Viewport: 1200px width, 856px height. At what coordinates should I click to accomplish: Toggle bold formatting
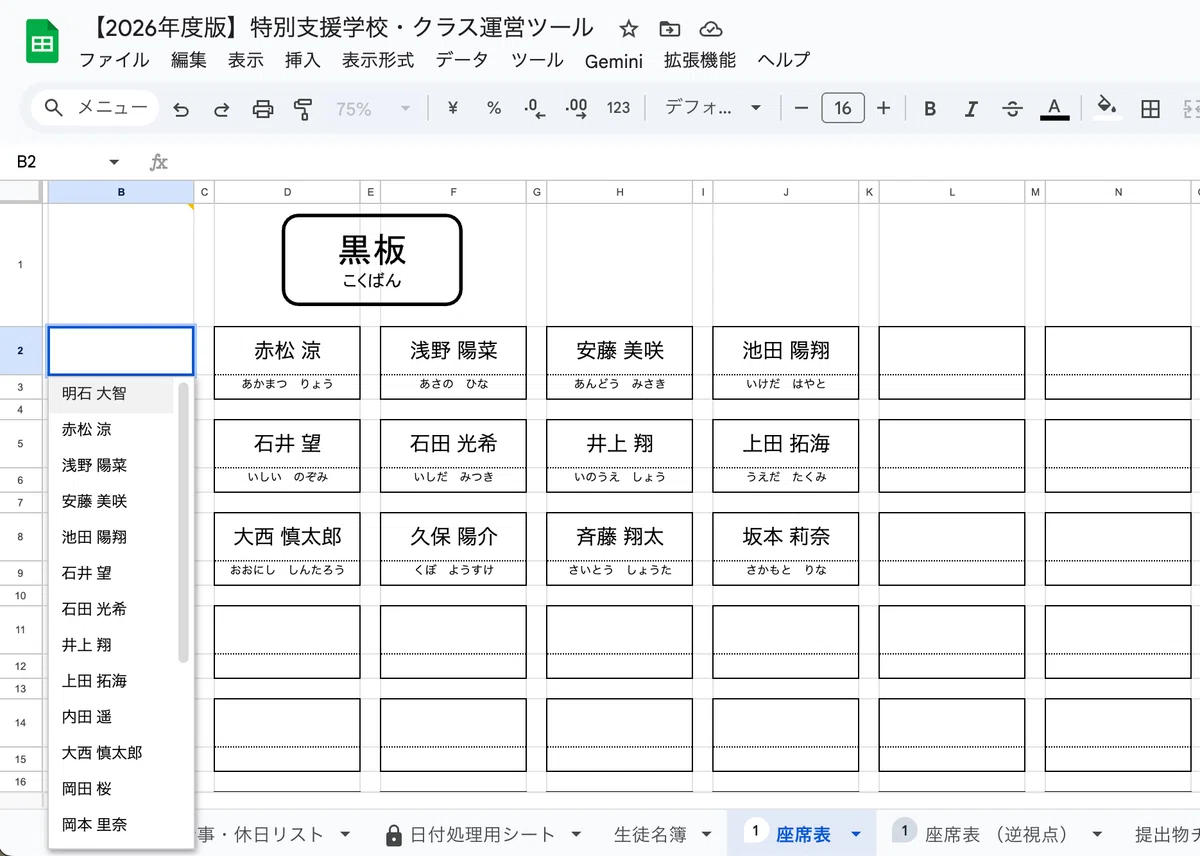coord(930,109)
